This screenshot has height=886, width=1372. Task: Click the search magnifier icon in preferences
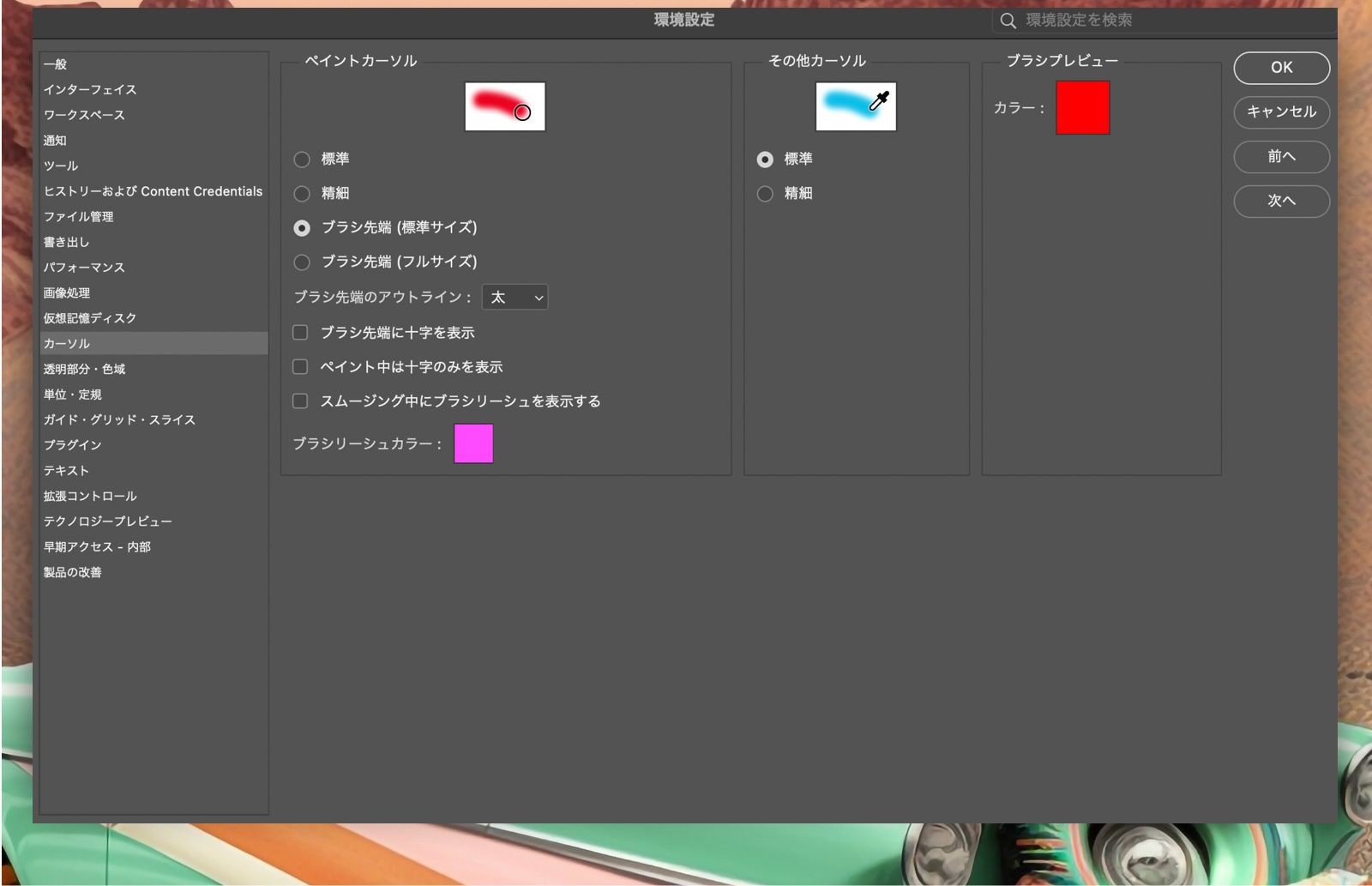click(1008, 21)
